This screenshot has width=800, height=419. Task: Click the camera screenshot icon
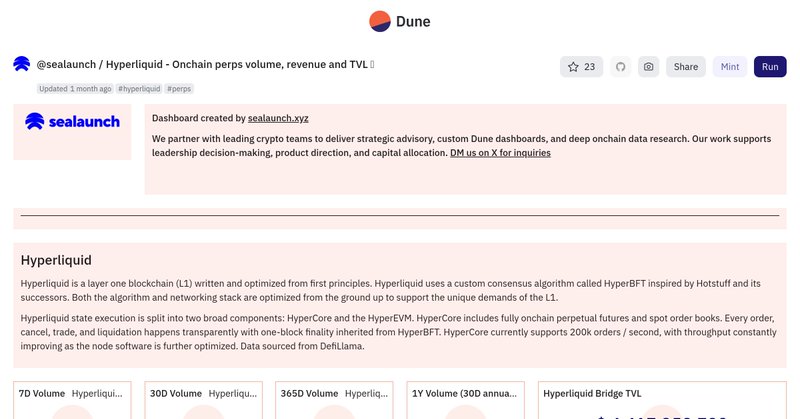pyautogui.click(x=648, y=67)
